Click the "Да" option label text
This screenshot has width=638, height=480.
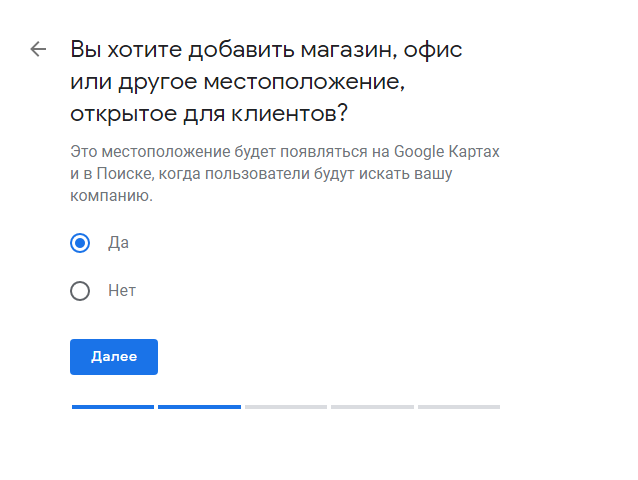(118, 243)
